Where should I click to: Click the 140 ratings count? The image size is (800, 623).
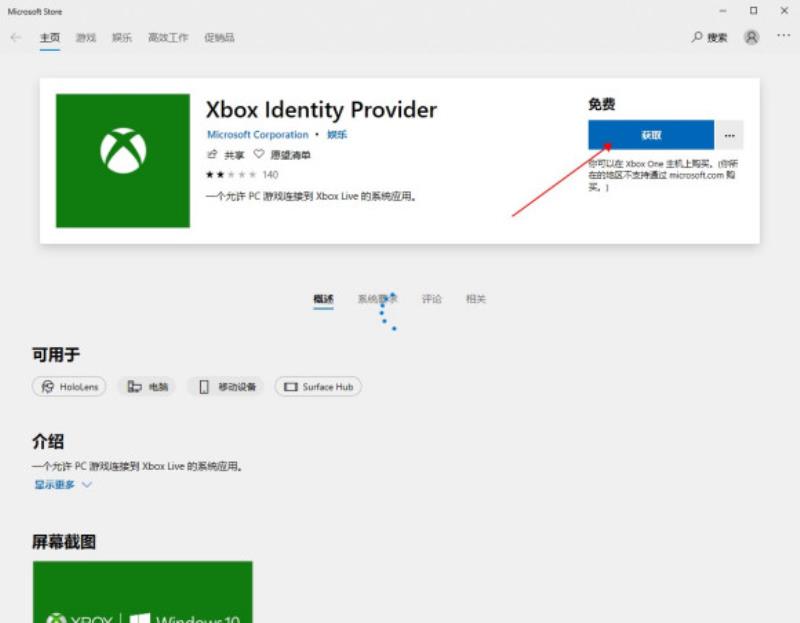[270, 175]
